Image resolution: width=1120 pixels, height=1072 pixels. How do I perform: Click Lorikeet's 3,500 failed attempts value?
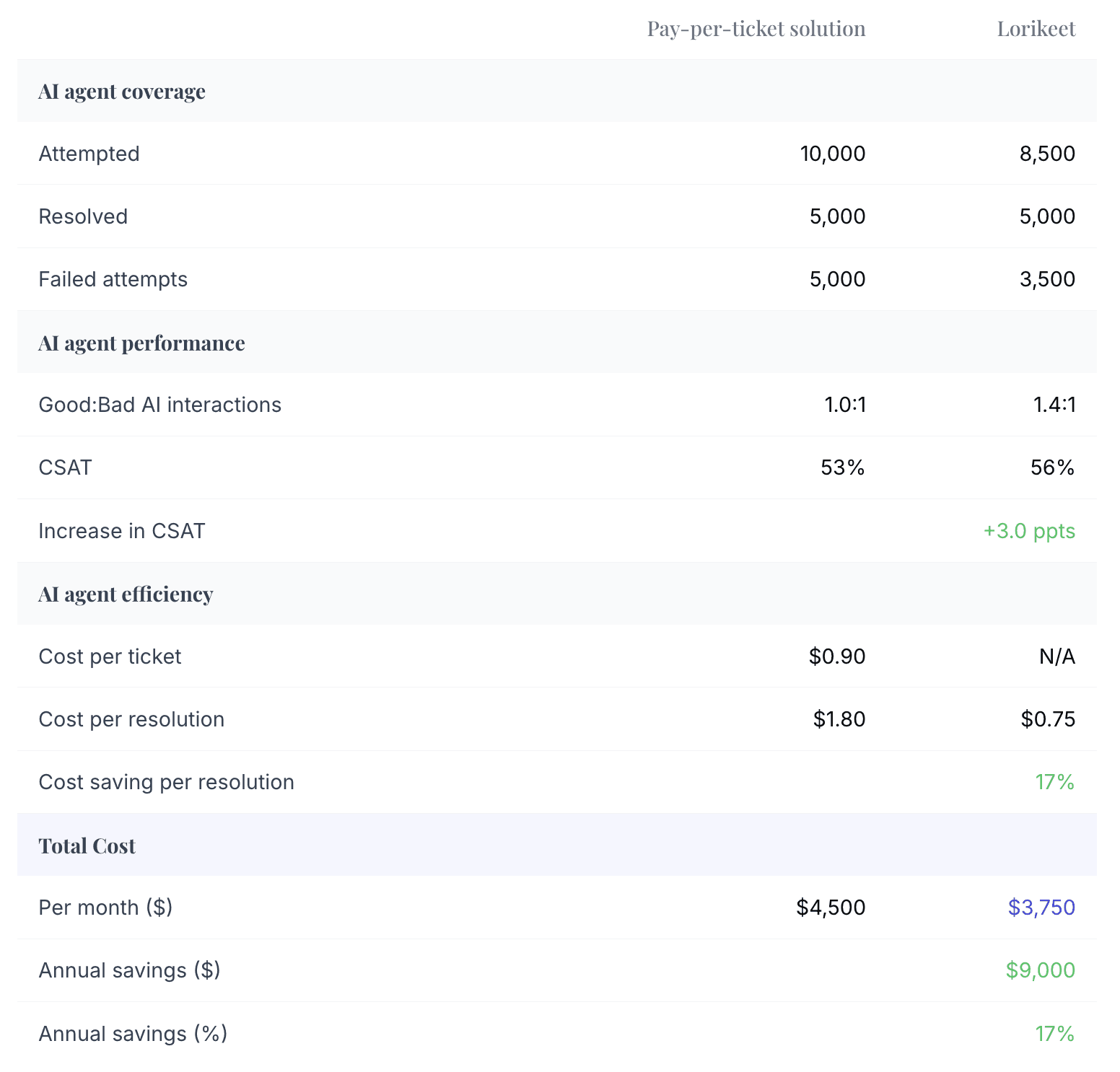[1047, 279]
